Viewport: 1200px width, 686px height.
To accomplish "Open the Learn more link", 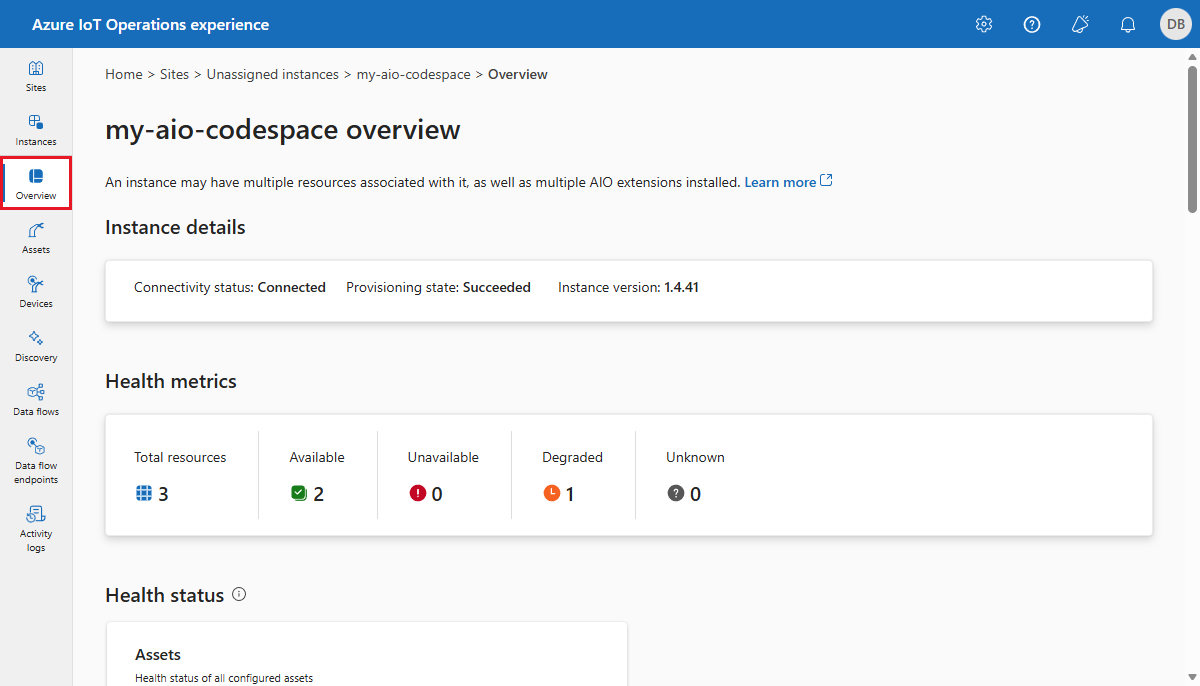I will [788, 182].
